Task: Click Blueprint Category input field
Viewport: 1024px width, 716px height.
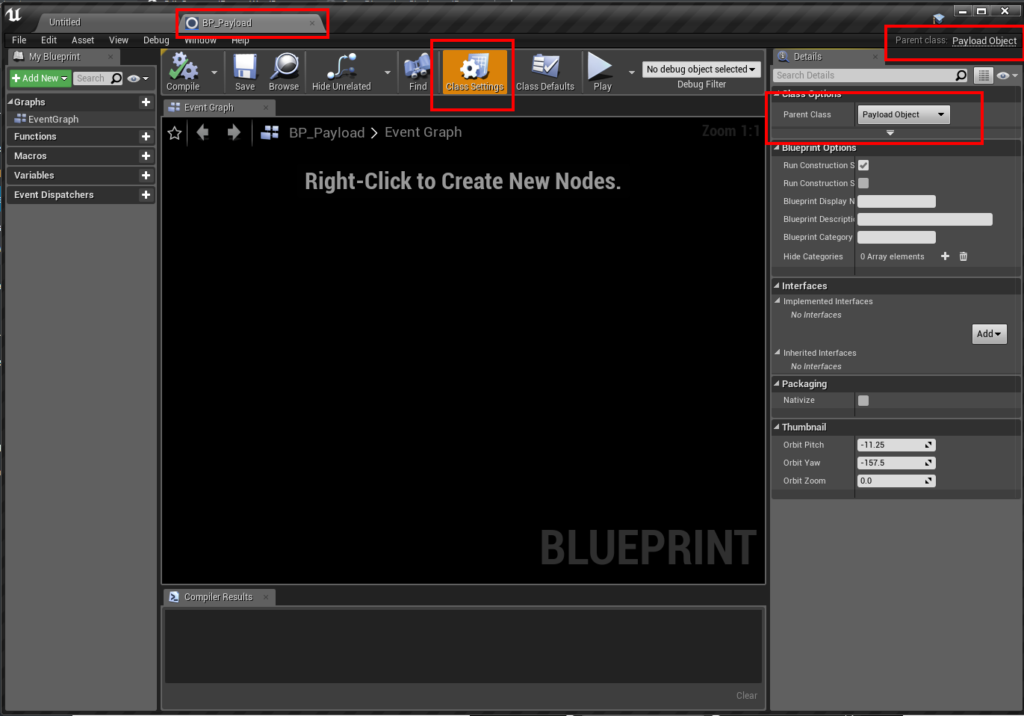Action: tap(896, 237)
